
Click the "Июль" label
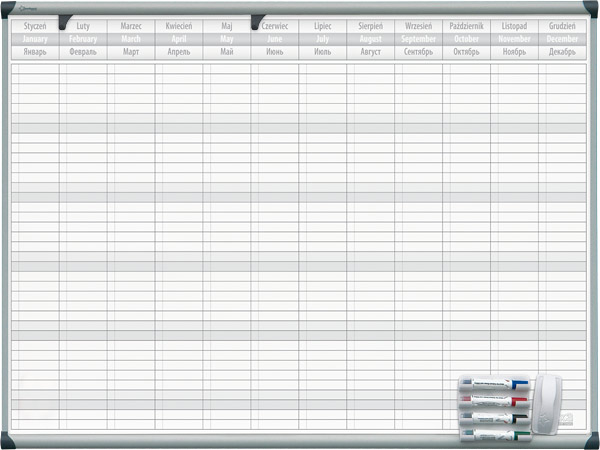[x=323, y=52]
